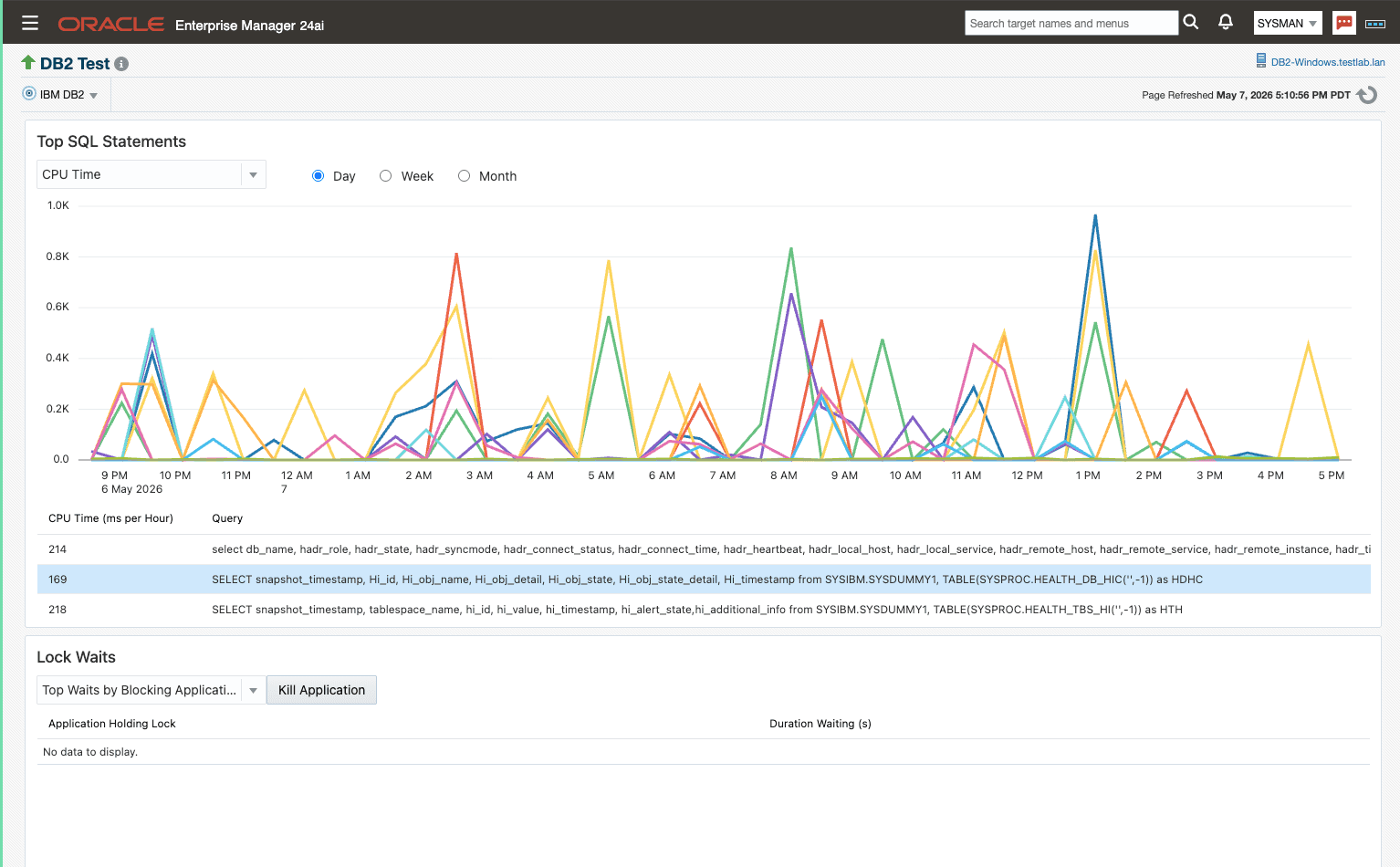Image resolution: width=1400 pixels, height=867 pixels.
Task: Open the notifications bell
Action: click(x=1226, y=22)
